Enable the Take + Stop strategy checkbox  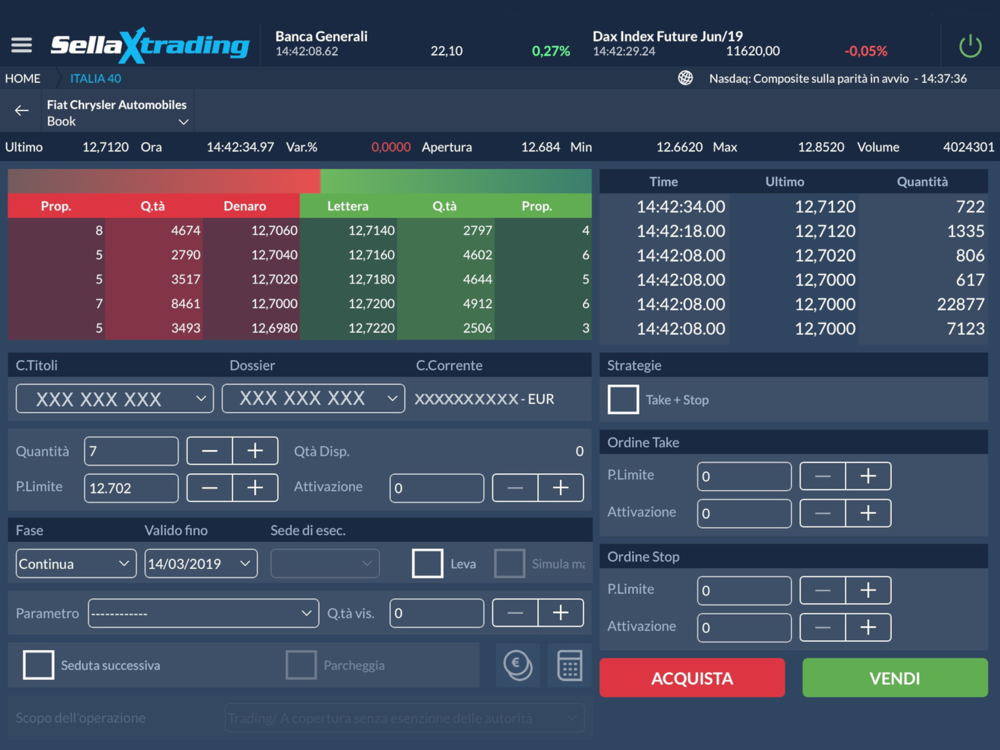coord(623,400)
